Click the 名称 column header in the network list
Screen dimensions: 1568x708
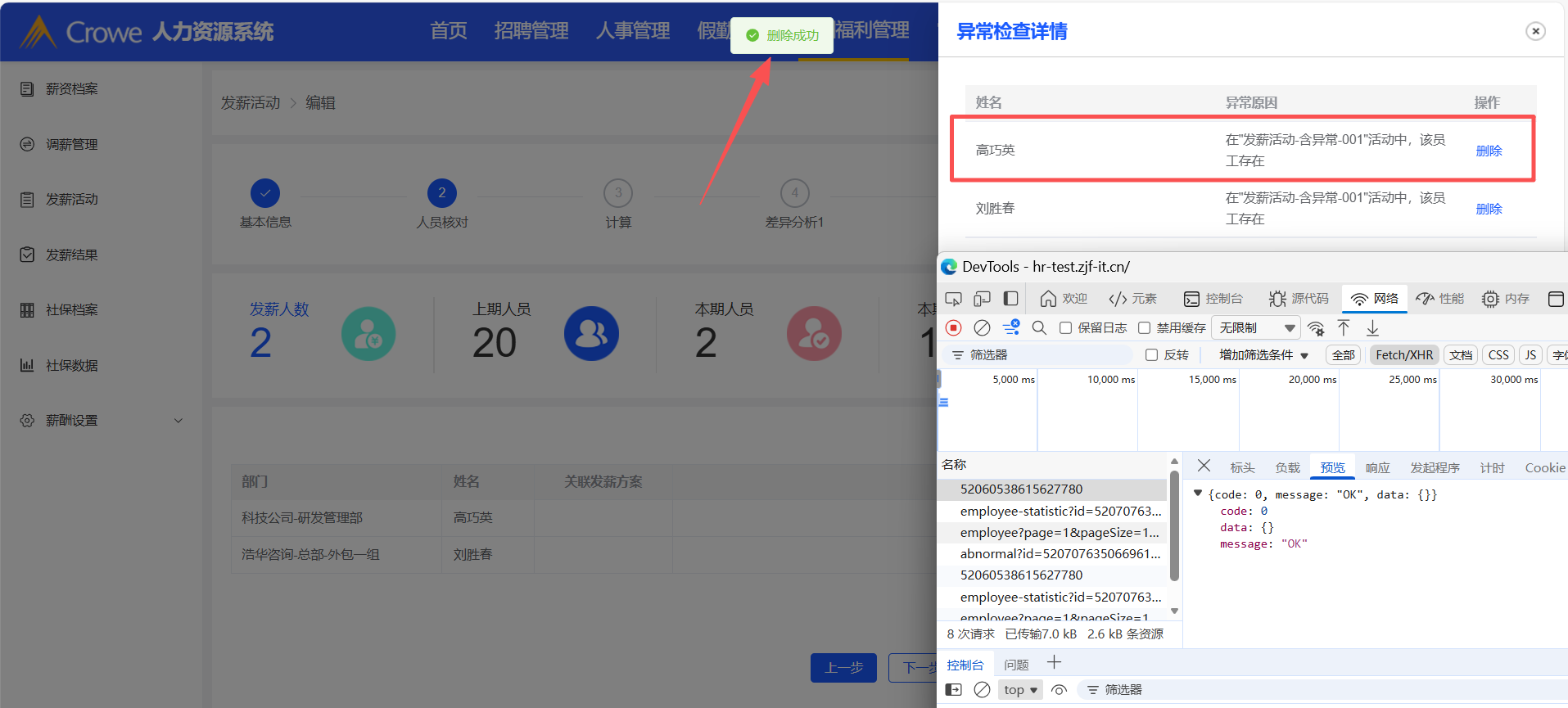point(954,465)
